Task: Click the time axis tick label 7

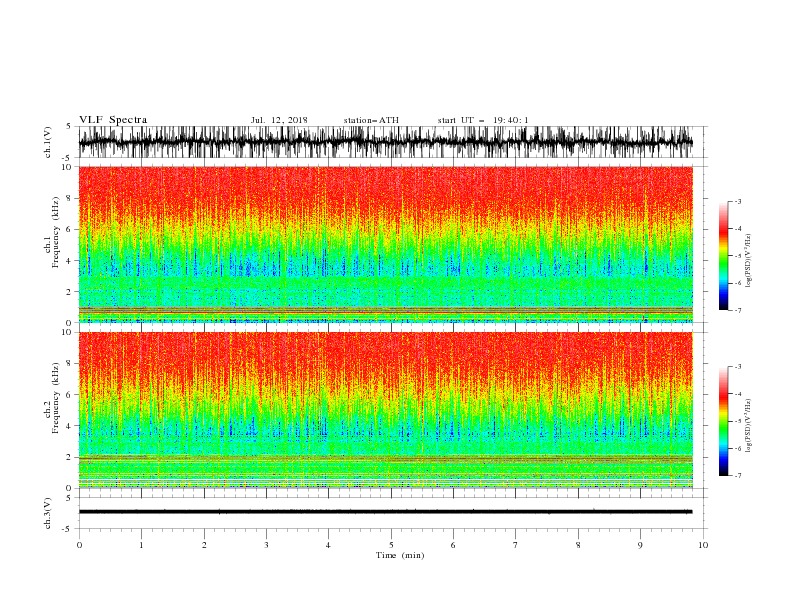Action: pyautogui.click(x=516, y=545)
